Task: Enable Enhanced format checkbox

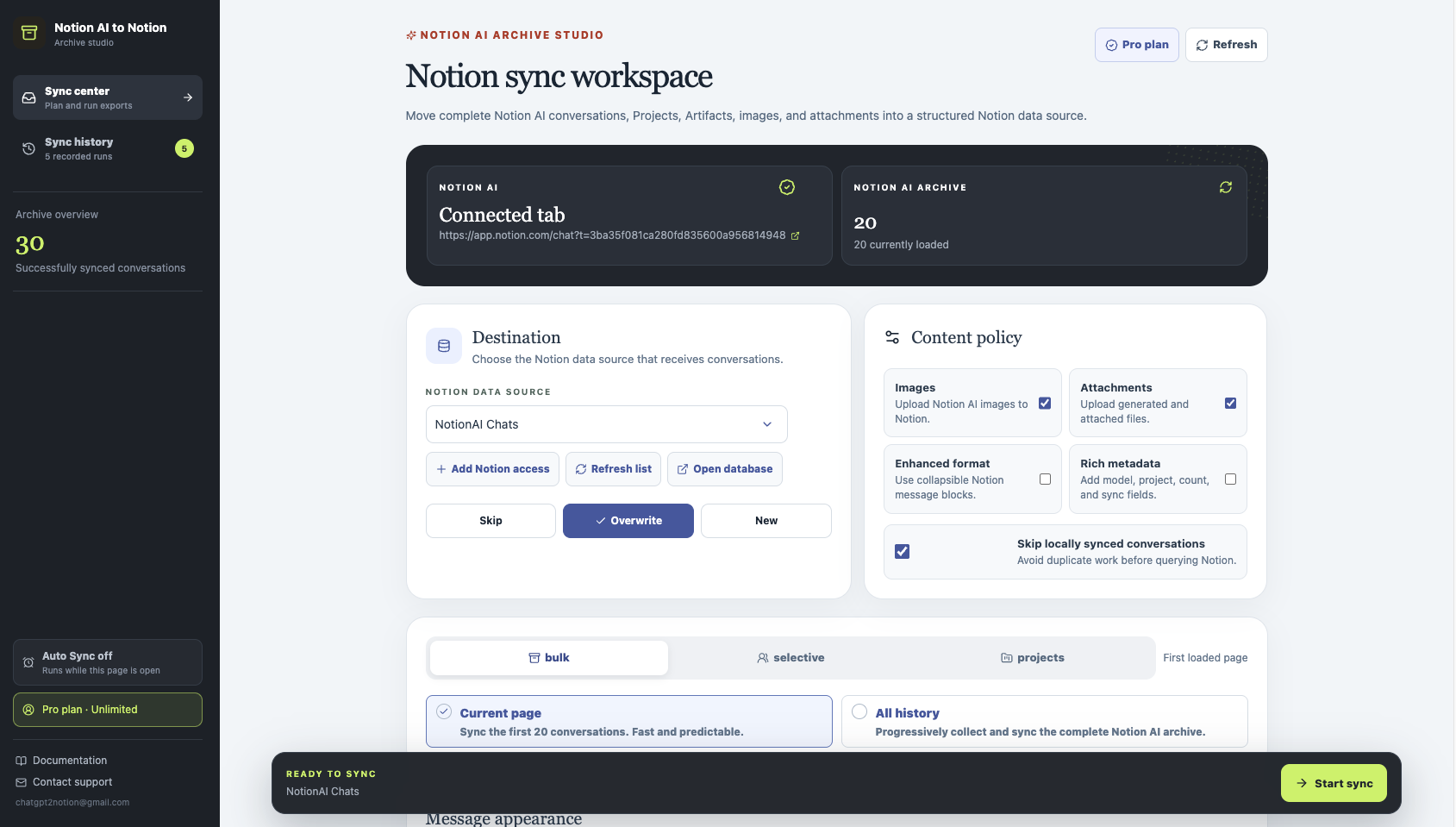Action: point(1045,479)
